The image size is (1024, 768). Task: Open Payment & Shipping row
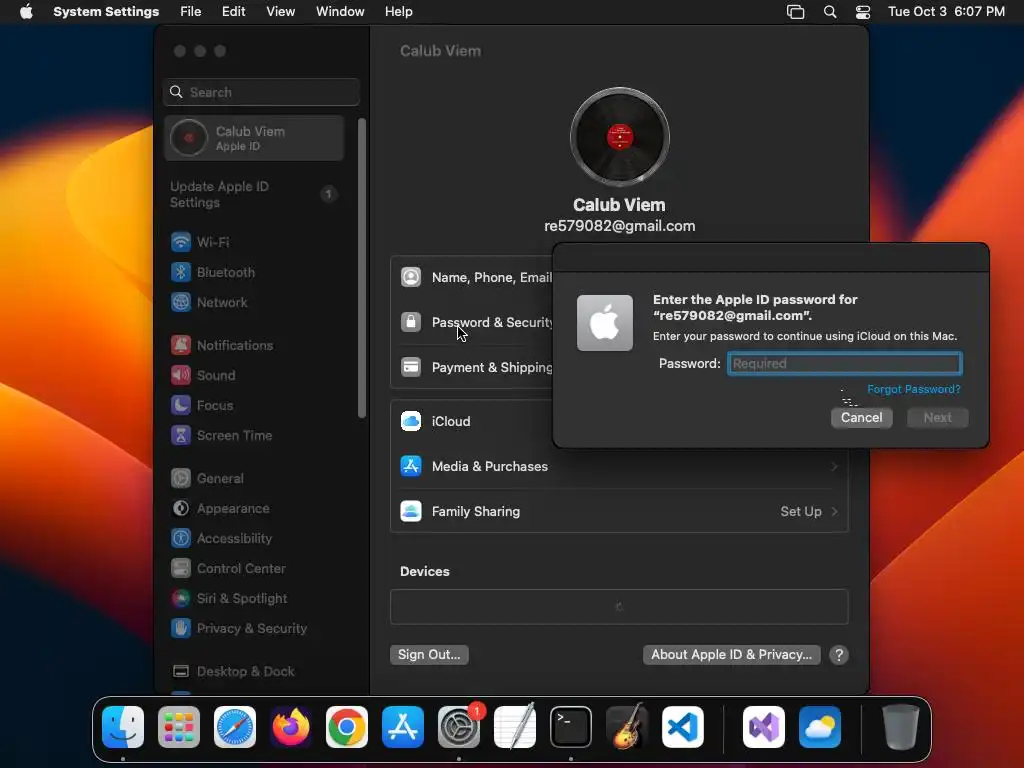tap(472, 368)
